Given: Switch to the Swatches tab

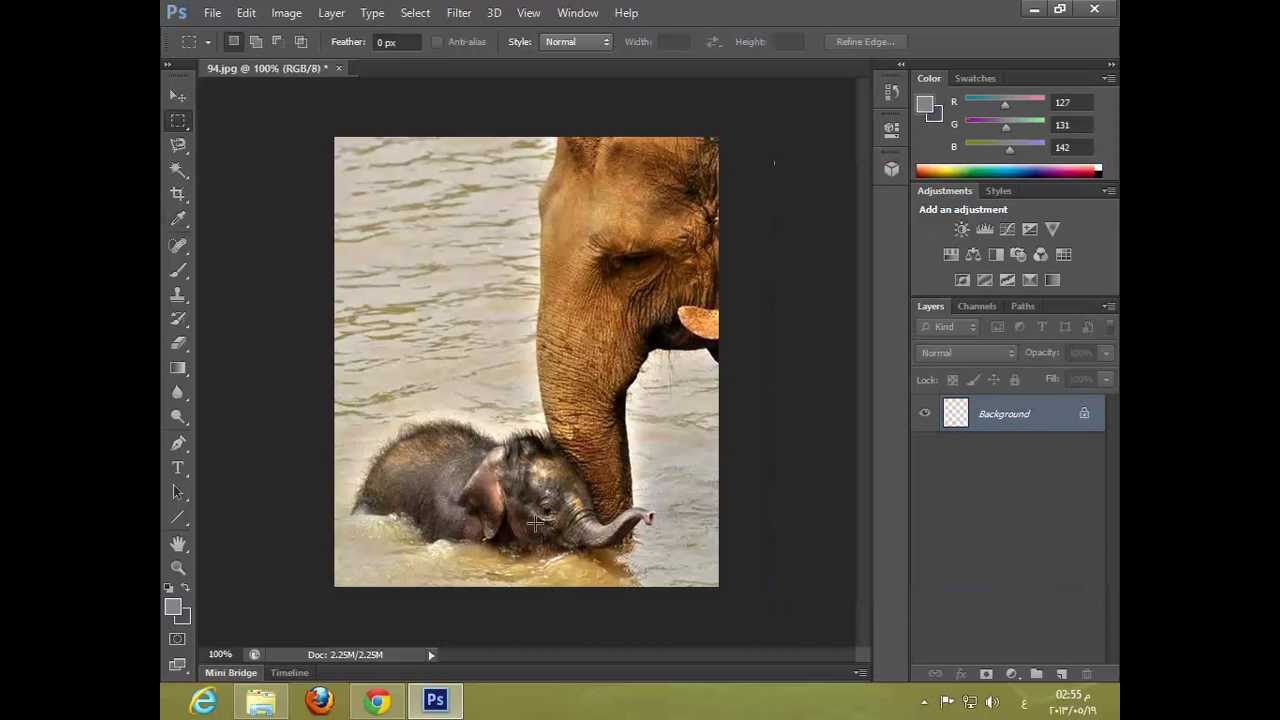Looking at the screenshot, I should click(x=975, y=78).
